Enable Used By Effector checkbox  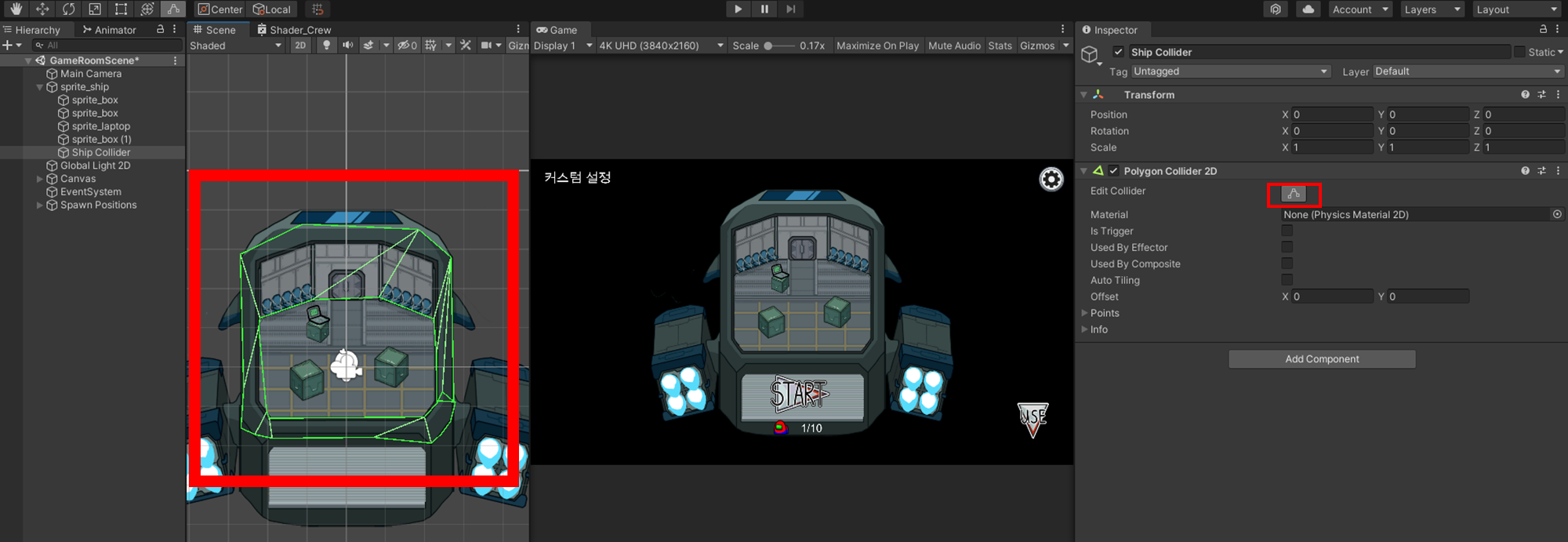click(x=1287, y=247)
